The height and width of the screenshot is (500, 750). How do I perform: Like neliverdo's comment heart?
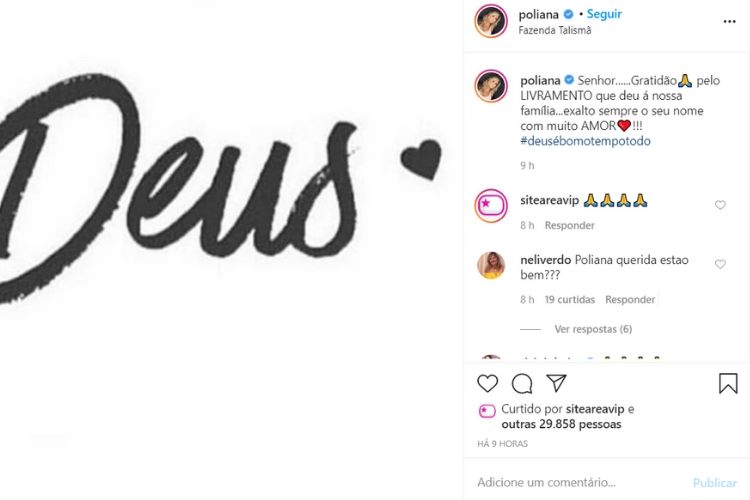coord(720,264)
